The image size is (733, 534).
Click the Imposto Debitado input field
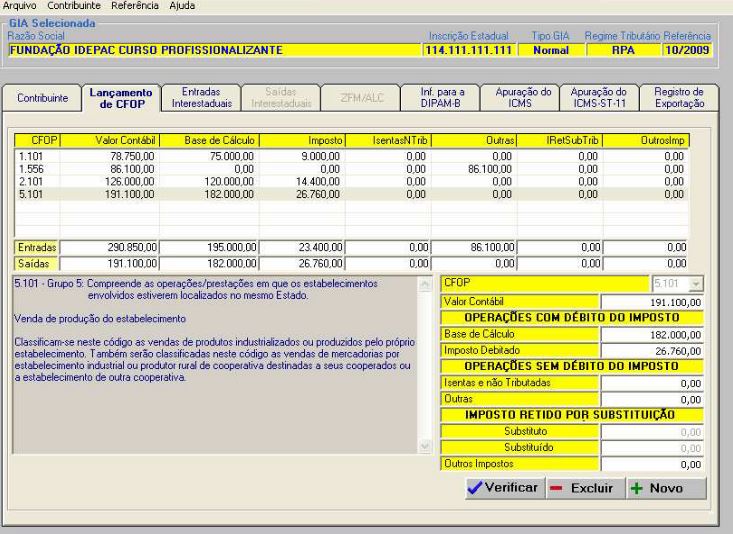[652, 351]
